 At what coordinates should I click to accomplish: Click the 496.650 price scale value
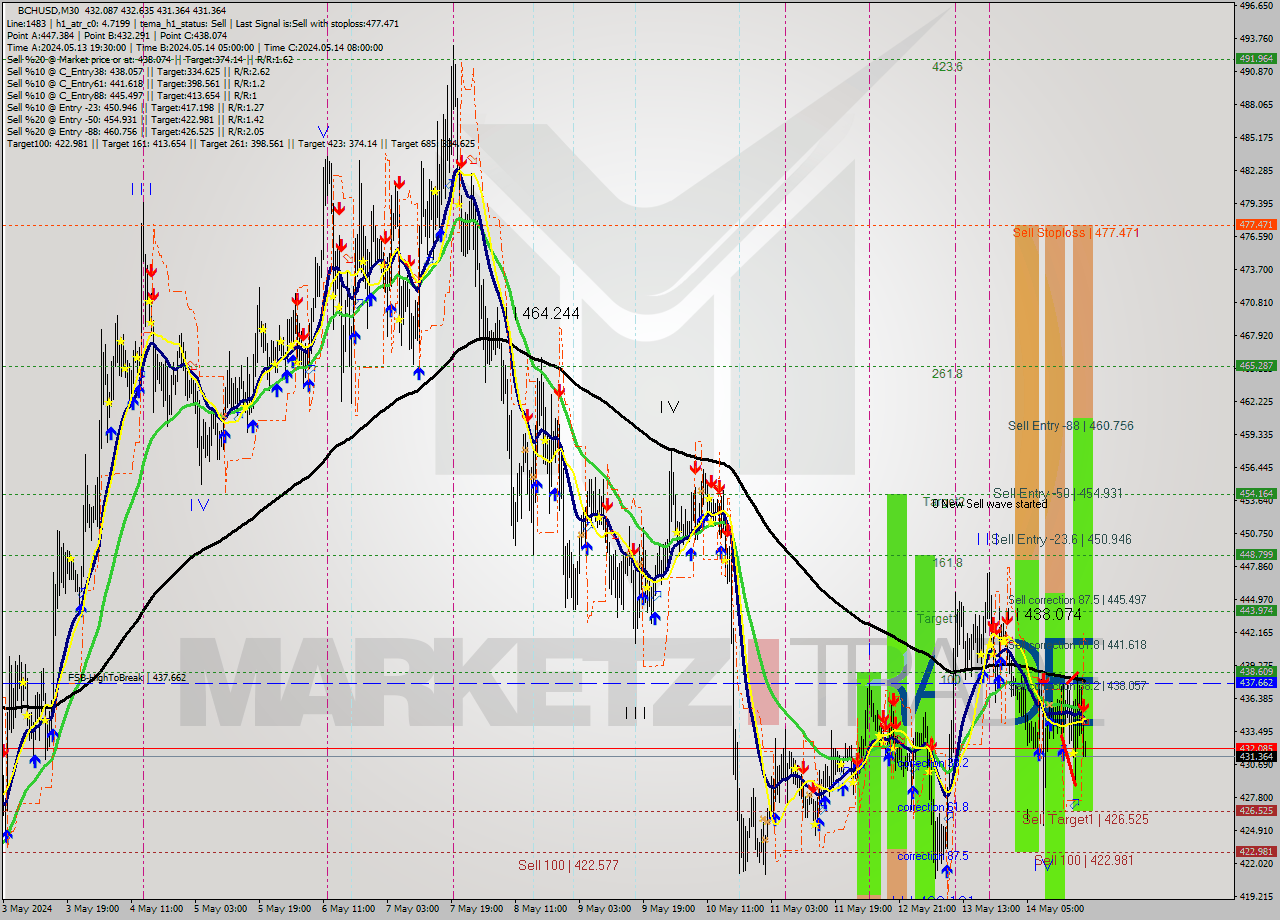coord(1256,5)
